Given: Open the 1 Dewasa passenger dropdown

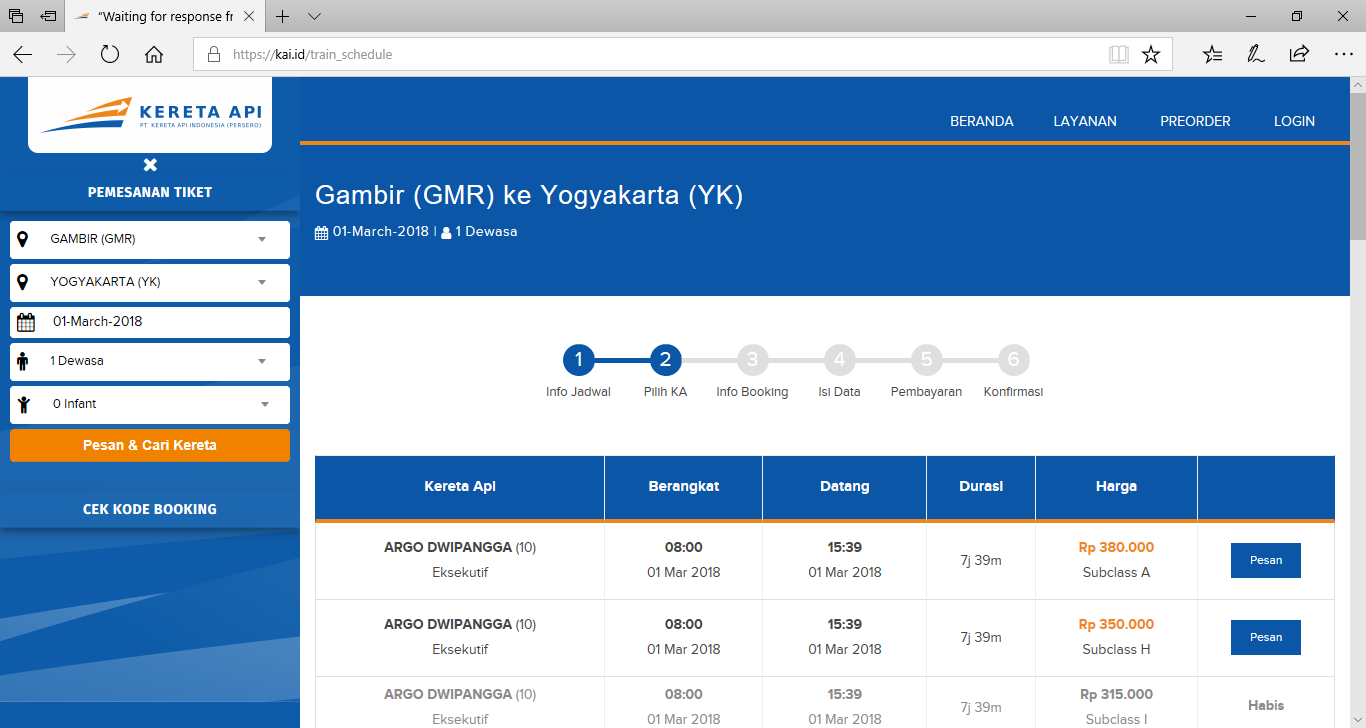Looking at the screenshot, I should (150, 361).
